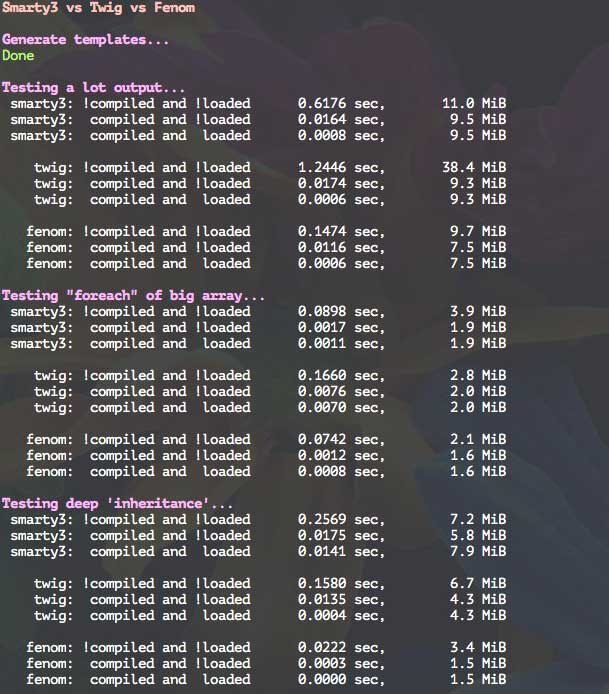This screenshot has width=609, height=694.
Task: Click the '0.1474 sec,' fenom timing value
Action: coord(341,231)
